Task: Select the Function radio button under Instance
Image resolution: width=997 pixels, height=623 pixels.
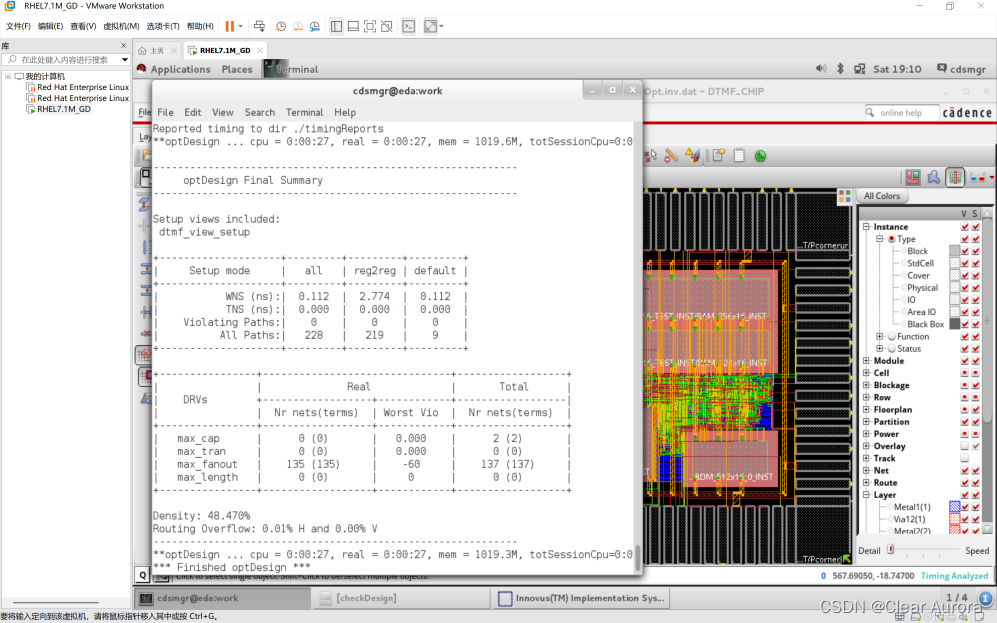Action: 891,336
